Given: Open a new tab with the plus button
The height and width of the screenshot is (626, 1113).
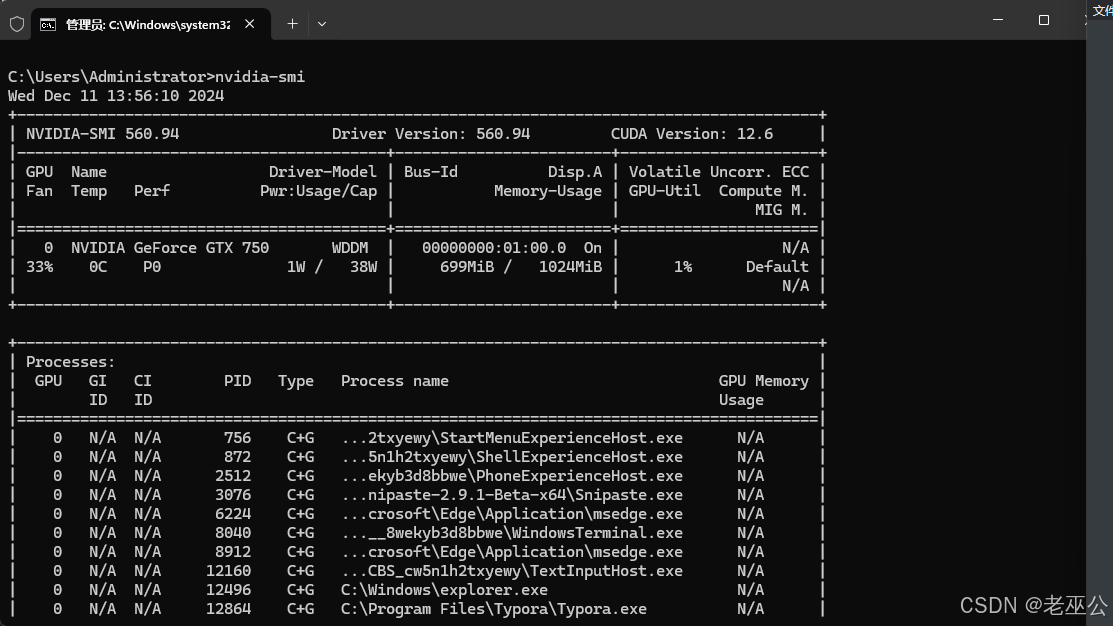Looking at the screenshot, I should pyautogui.click(x=292, y=24).
